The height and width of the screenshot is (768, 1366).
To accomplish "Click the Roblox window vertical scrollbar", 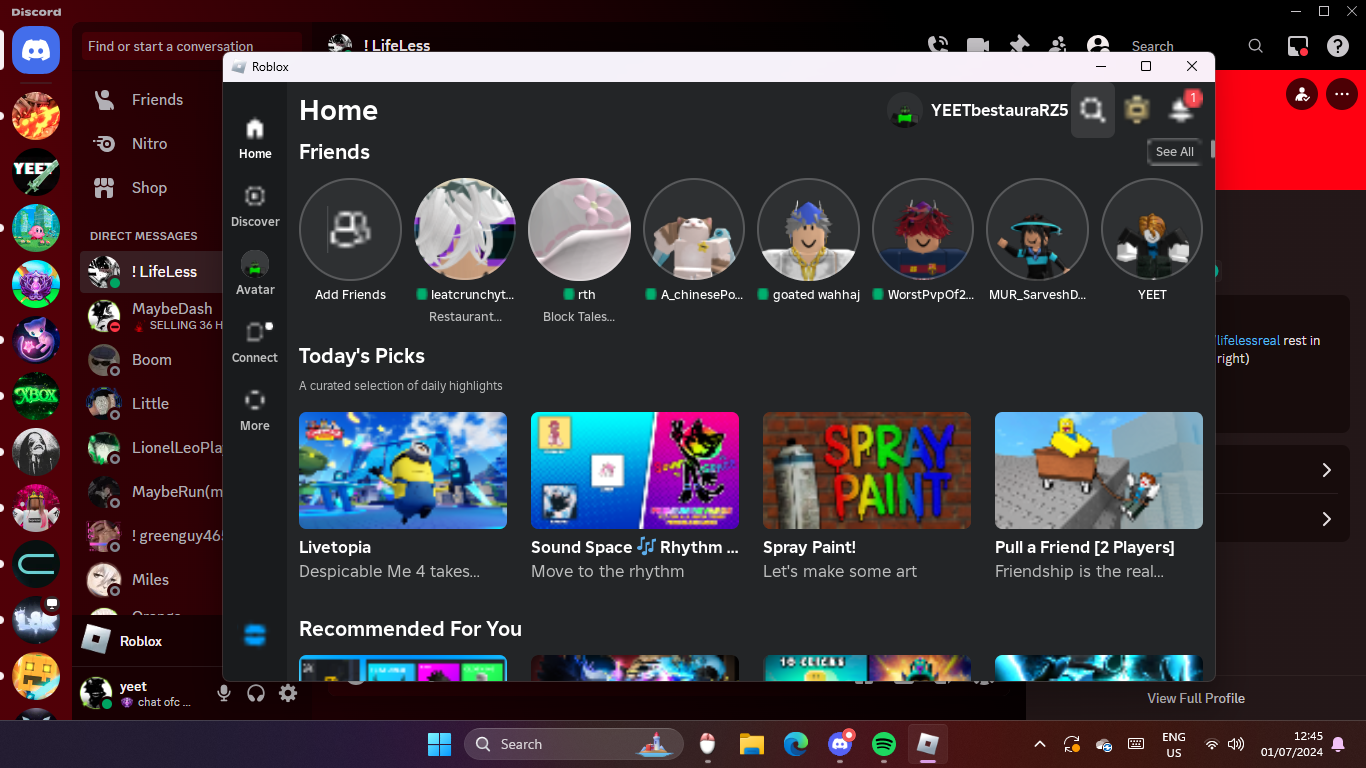I will [x=1212, y=149].
